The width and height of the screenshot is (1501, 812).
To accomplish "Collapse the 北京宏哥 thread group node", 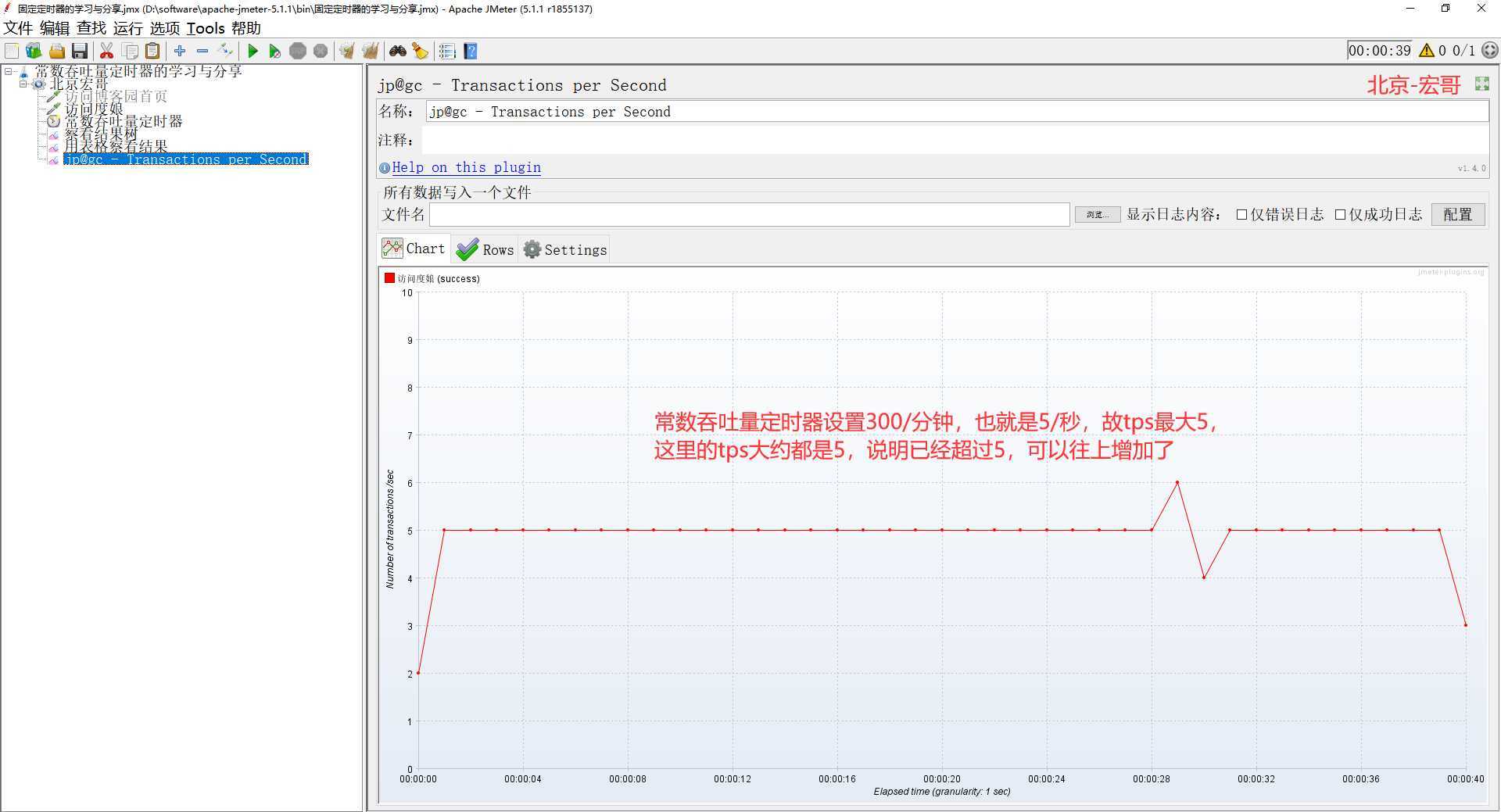I will pyautogui.click(x=23, y=84).
